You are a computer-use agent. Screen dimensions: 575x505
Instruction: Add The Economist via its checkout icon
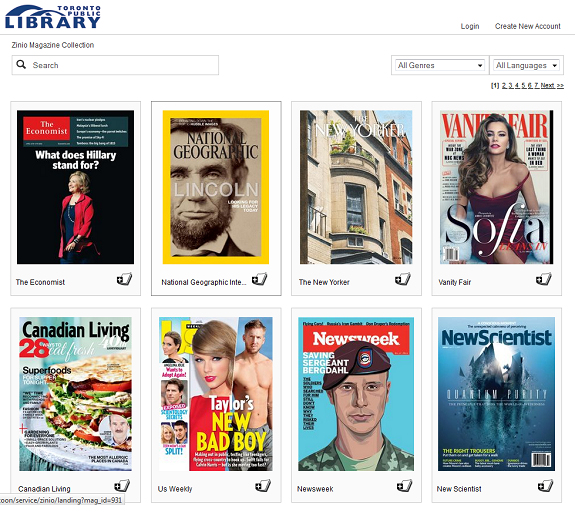(x=124, y=279)
